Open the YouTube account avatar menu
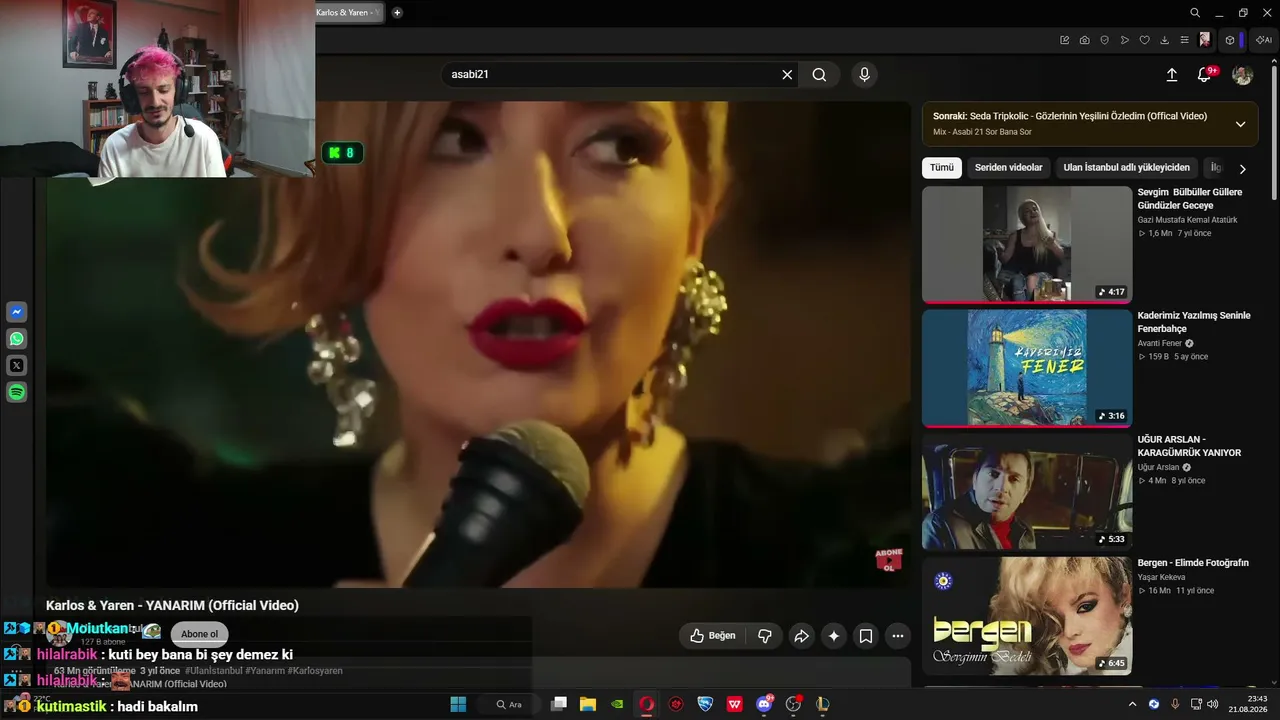1280x720 pixels. [x=1242, y=75]
